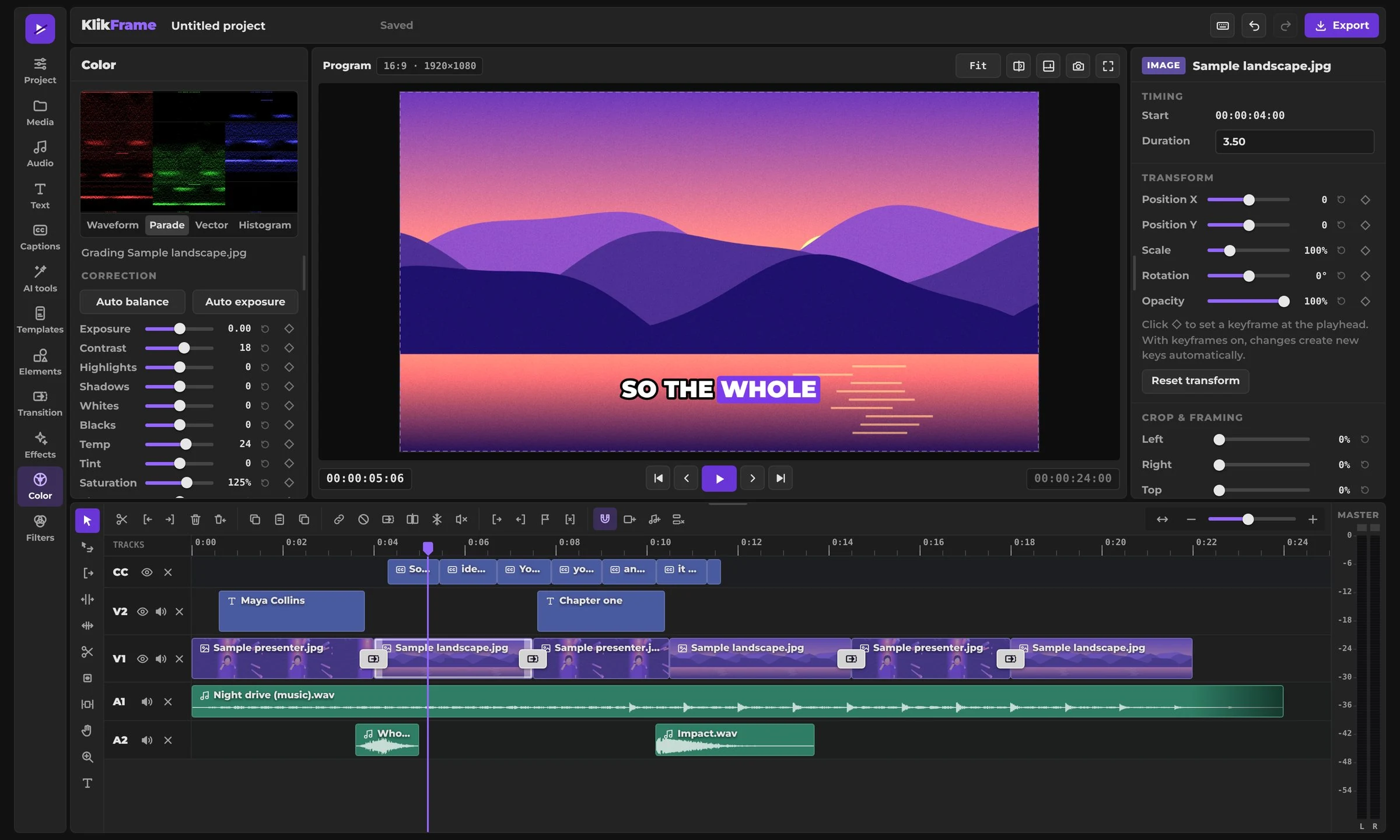Toggle visibility eye on V2 track
Image resolution: width=1400 pixels, height=840 pixels.
pyautogui.click(x=142, y=611)
